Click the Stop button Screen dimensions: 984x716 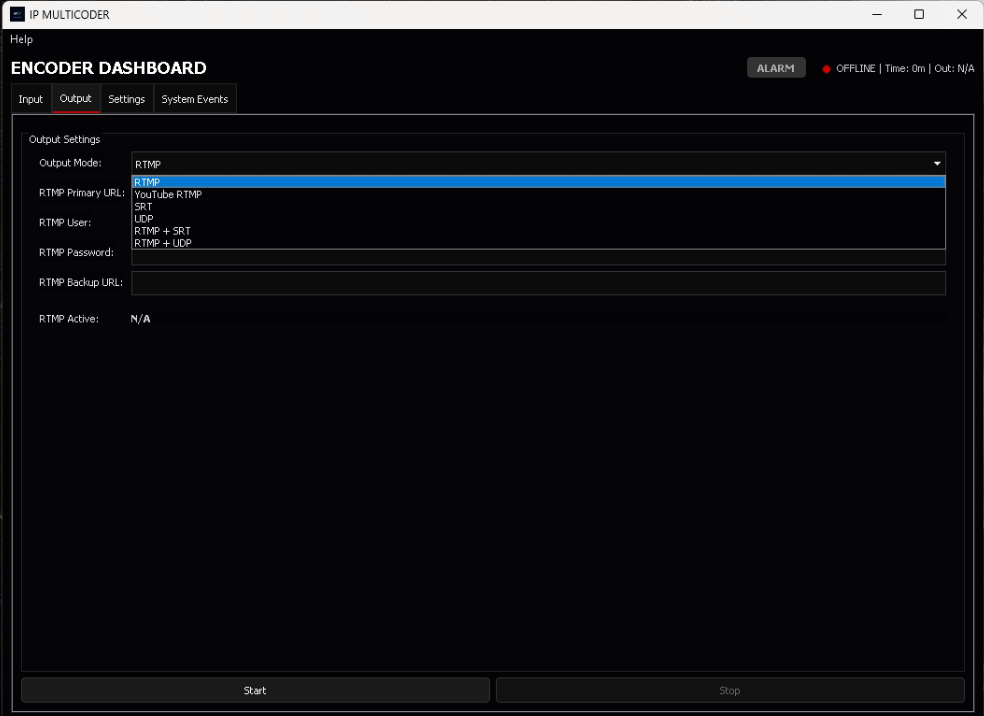pyautogui.click(x=729, y=690)
